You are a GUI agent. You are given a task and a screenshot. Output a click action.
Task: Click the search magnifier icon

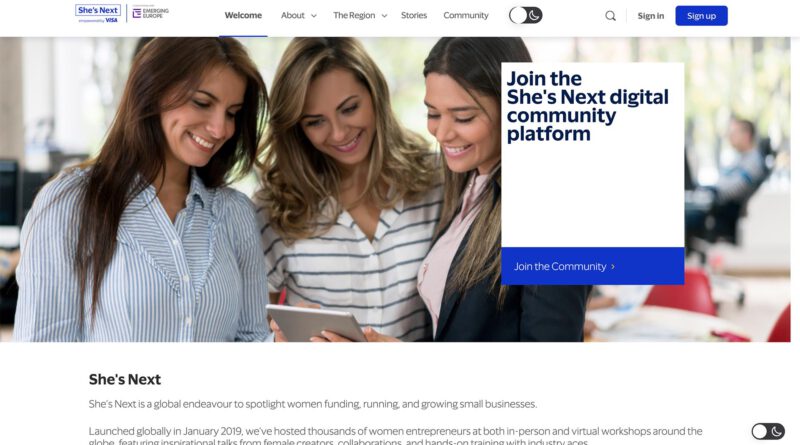pos(610,16)
